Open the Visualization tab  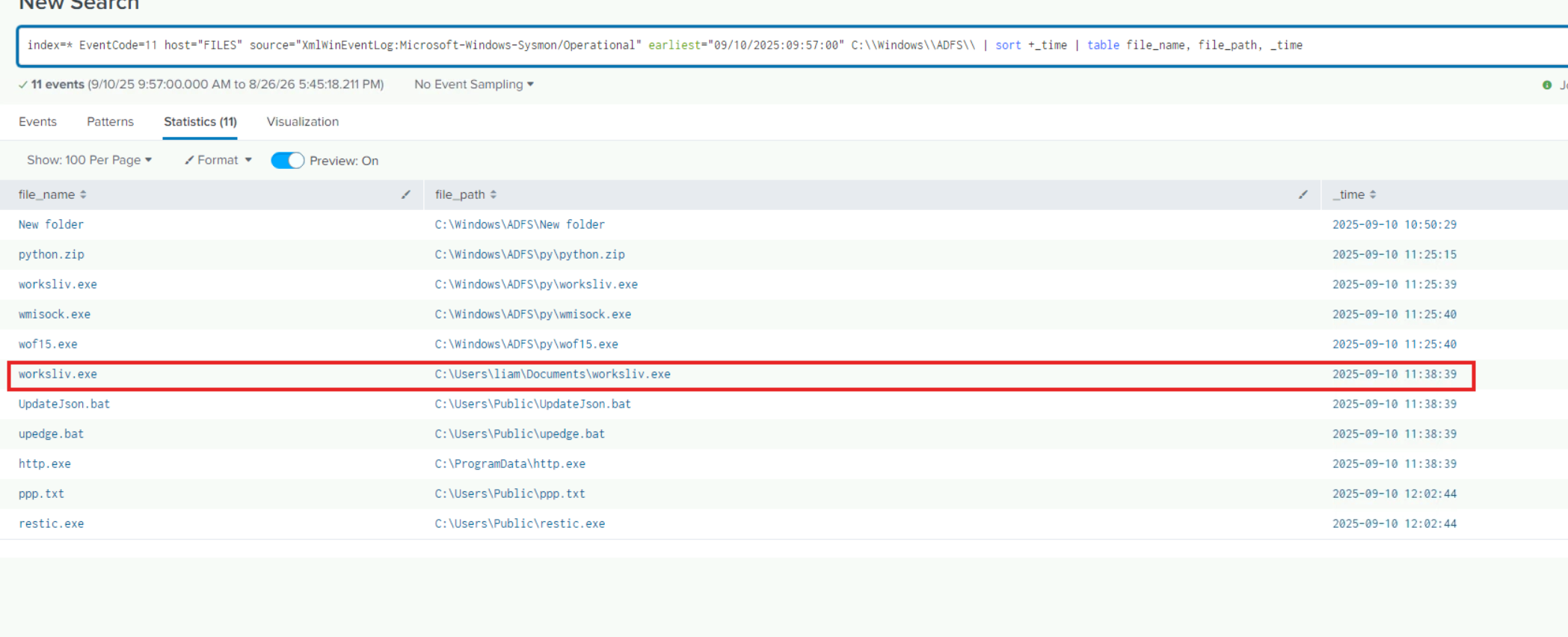coord(303,122)
